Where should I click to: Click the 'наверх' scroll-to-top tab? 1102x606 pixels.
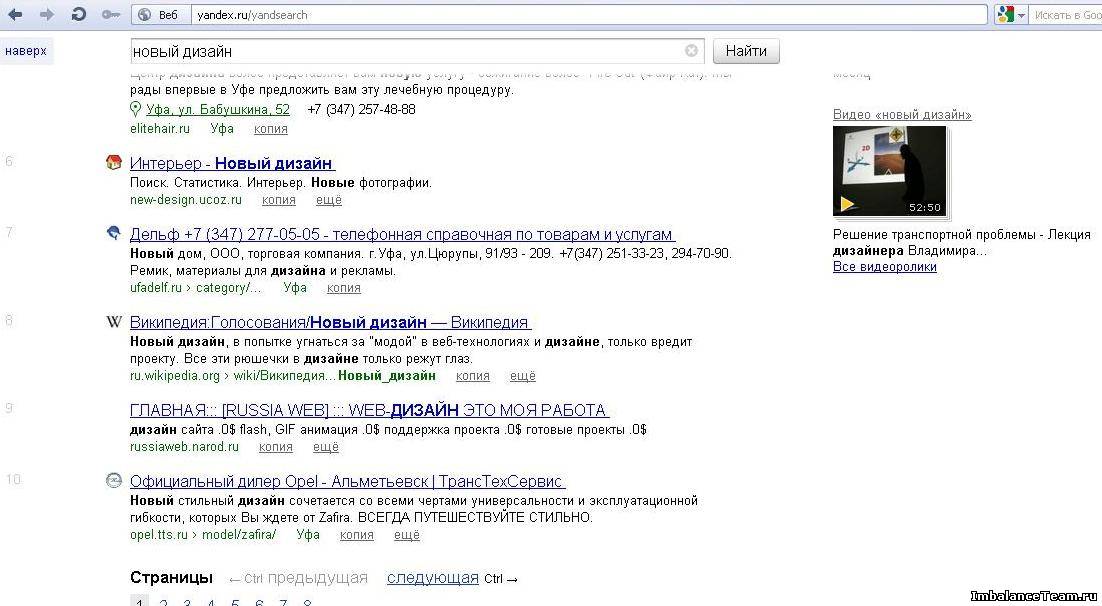pos(26,51)
